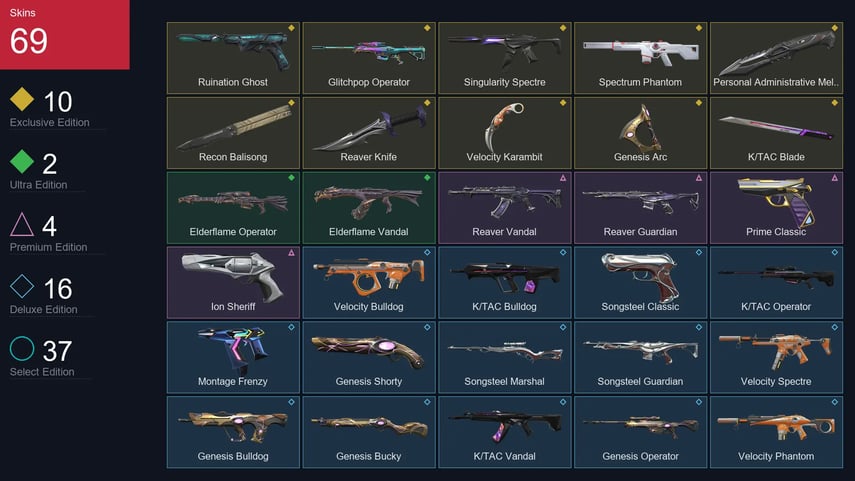855x481 pixels.
Task: Click the Exclusive Edition label text
Action: (x=50, y=123)
